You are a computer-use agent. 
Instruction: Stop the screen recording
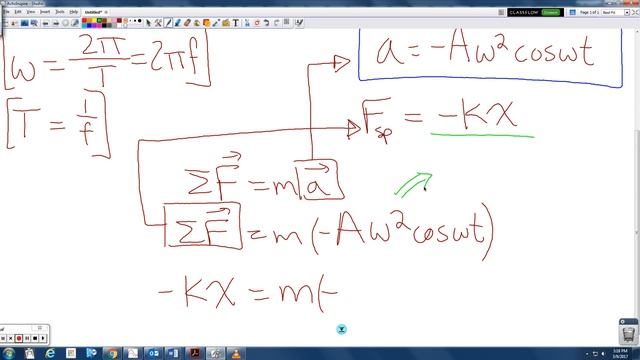[x=35, y=338]
